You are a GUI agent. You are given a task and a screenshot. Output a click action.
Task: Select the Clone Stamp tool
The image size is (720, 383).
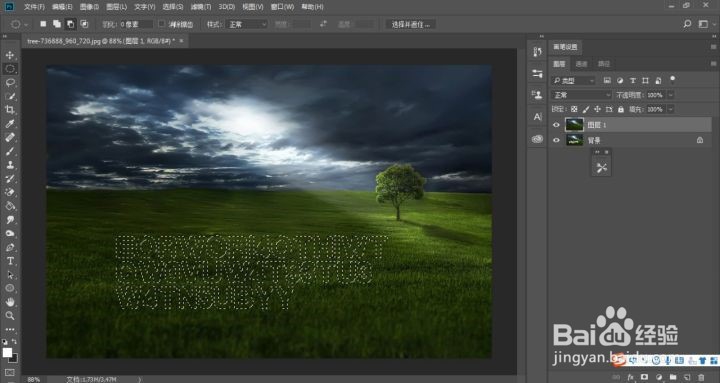click(10, 165)
